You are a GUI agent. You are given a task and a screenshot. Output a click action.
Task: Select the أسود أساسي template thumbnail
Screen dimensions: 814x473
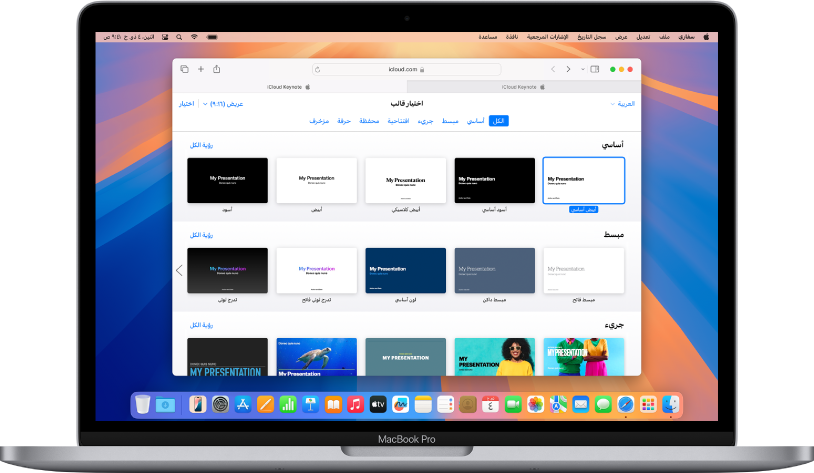pyautogui.click(x=495, y=180)
